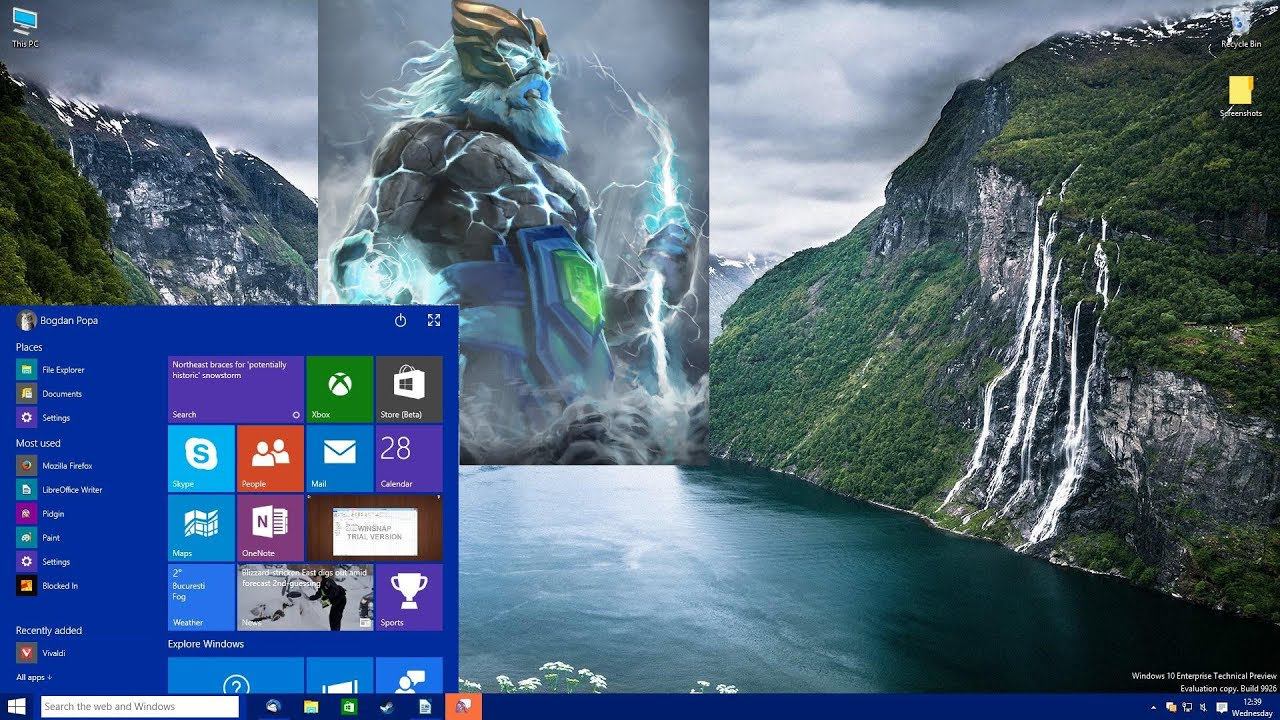Open Blocked In from Most used
This screenshot has height=720, width=1280.
[x=48, y=586]
